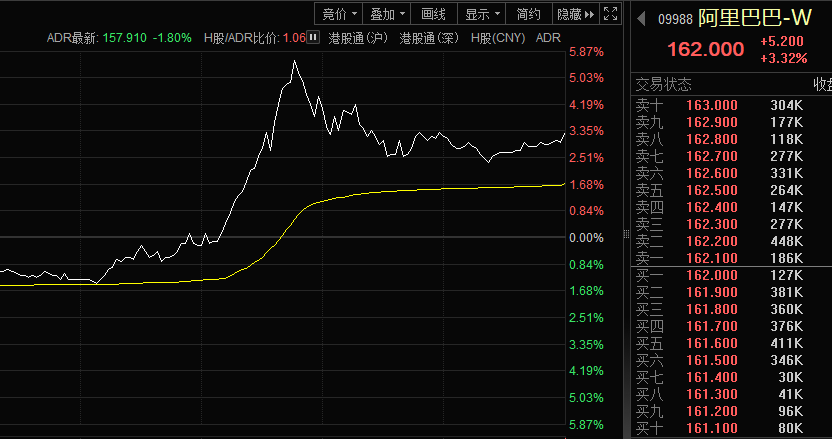The height and width of the screenshot is (439, 832).
Task: Toggle the 港股通(沪) comparison line
Action: pyautogui.click(x=360, y=38)
